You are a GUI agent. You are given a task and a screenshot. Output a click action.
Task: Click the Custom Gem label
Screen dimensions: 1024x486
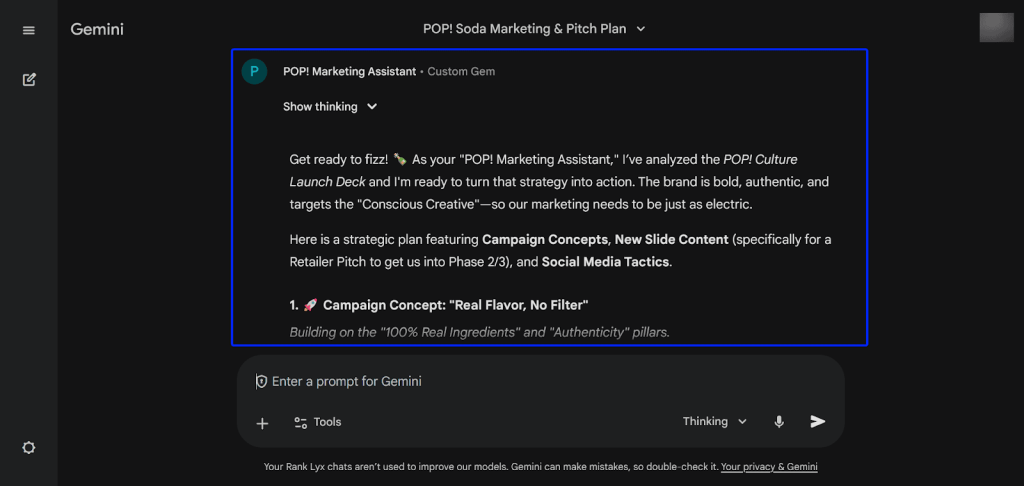point(461,72)
